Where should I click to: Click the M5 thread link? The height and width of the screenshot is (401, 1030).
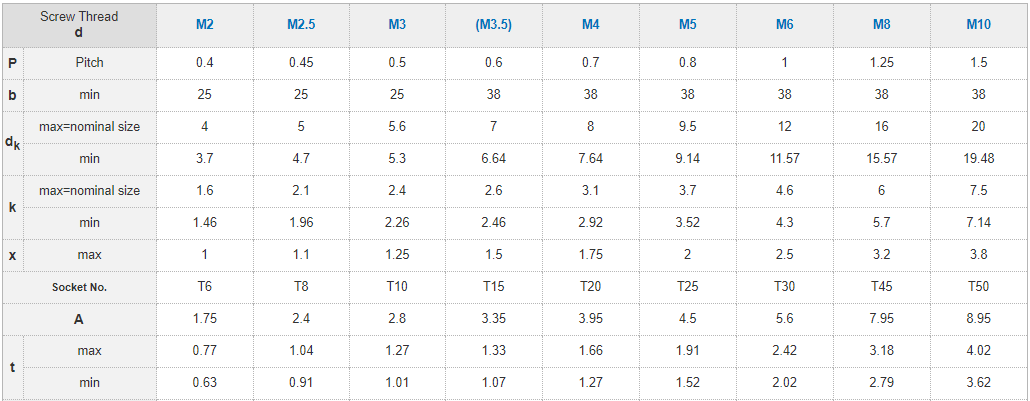pyautogui.click(x=687, y=24)
